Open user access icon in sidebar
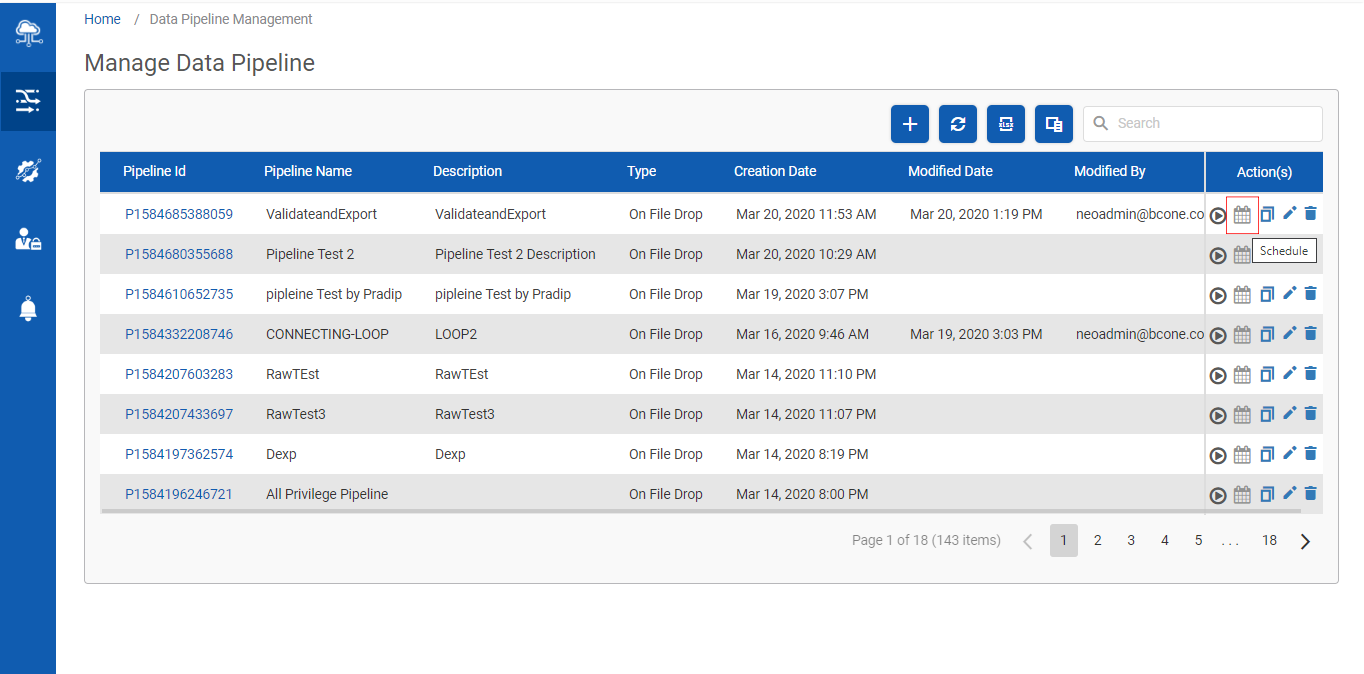The height and width of the screenshot is (674, 1364). (28, 239)
